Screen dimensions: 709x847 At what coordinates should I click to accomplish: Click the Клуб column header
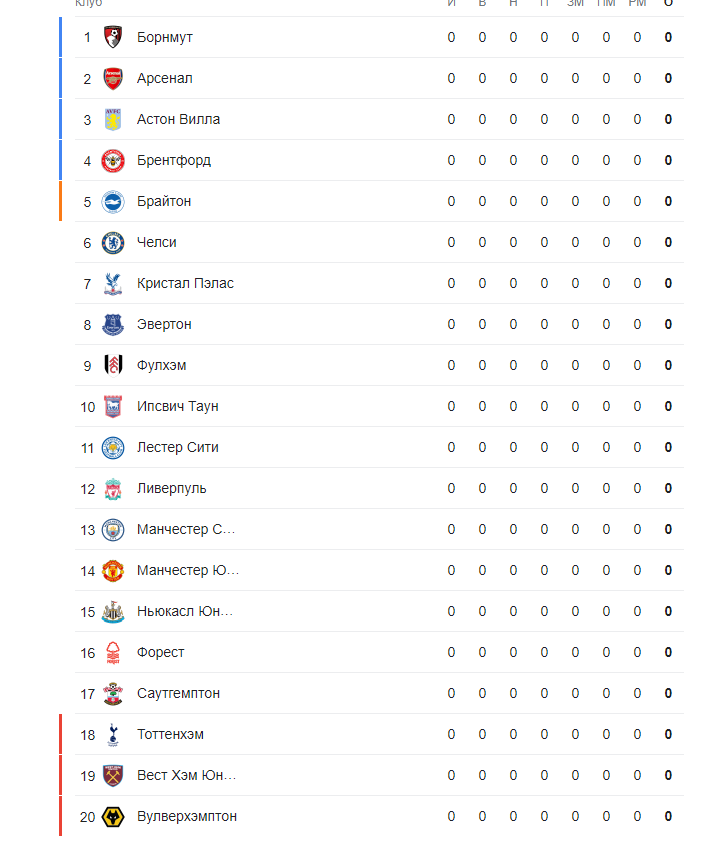(89, 4)
